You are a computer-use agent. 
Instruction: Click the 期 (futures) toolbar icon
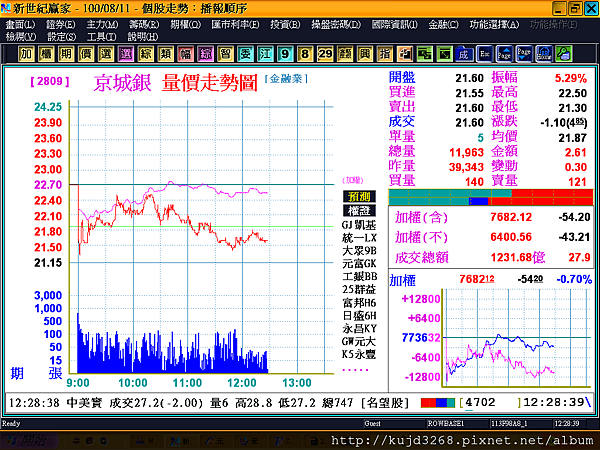[x=66, y=54]
